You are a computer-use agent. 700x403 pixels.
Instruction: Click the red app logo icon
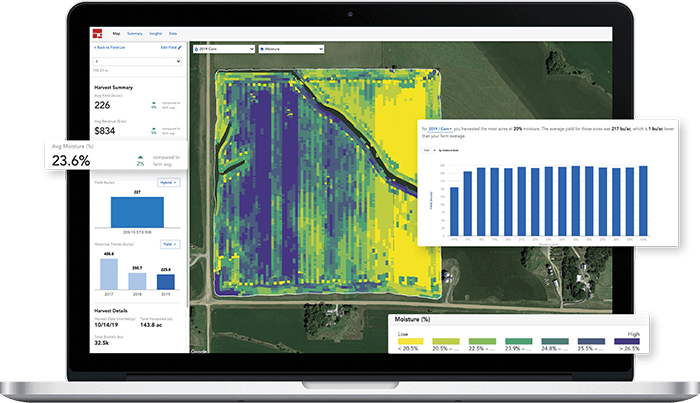(x=97, y=33)
